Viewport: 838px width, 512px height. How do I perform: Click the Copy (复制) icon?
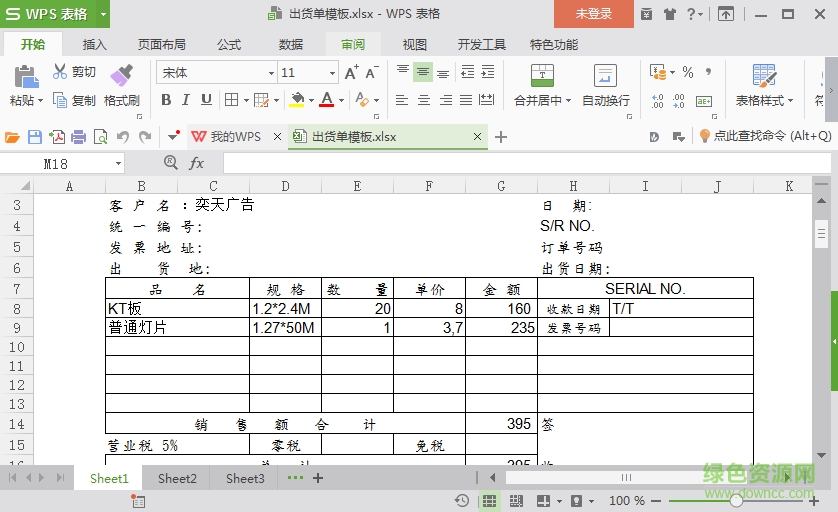point(60,100)
